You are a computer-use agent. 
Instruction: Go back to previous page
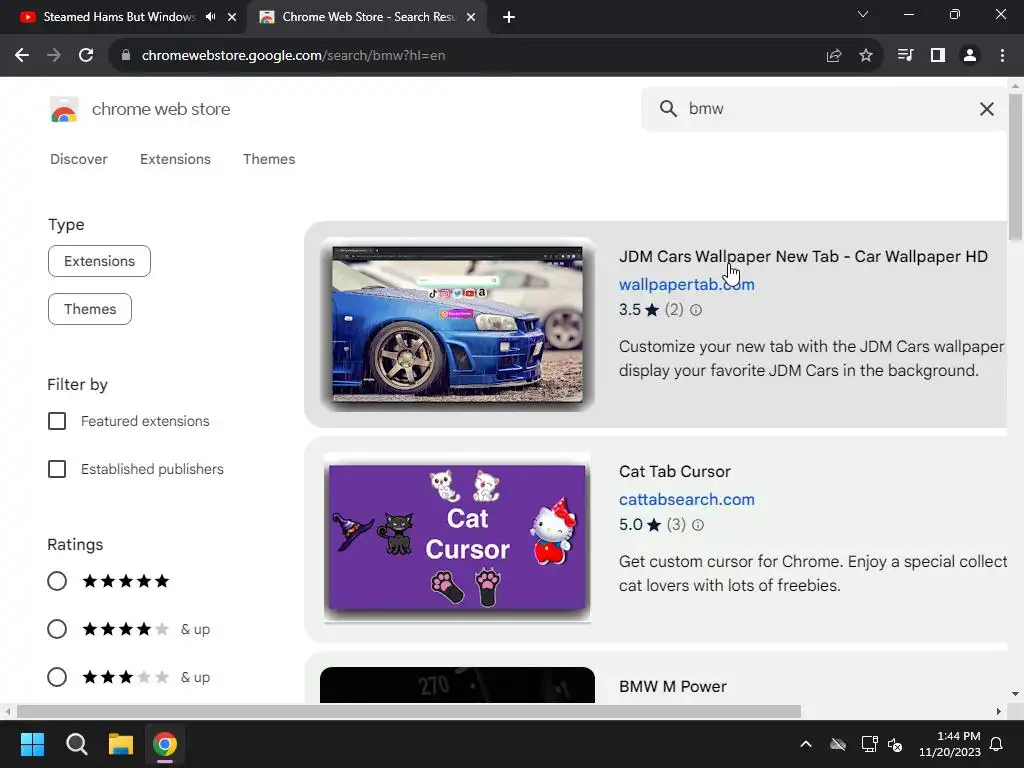22,56
